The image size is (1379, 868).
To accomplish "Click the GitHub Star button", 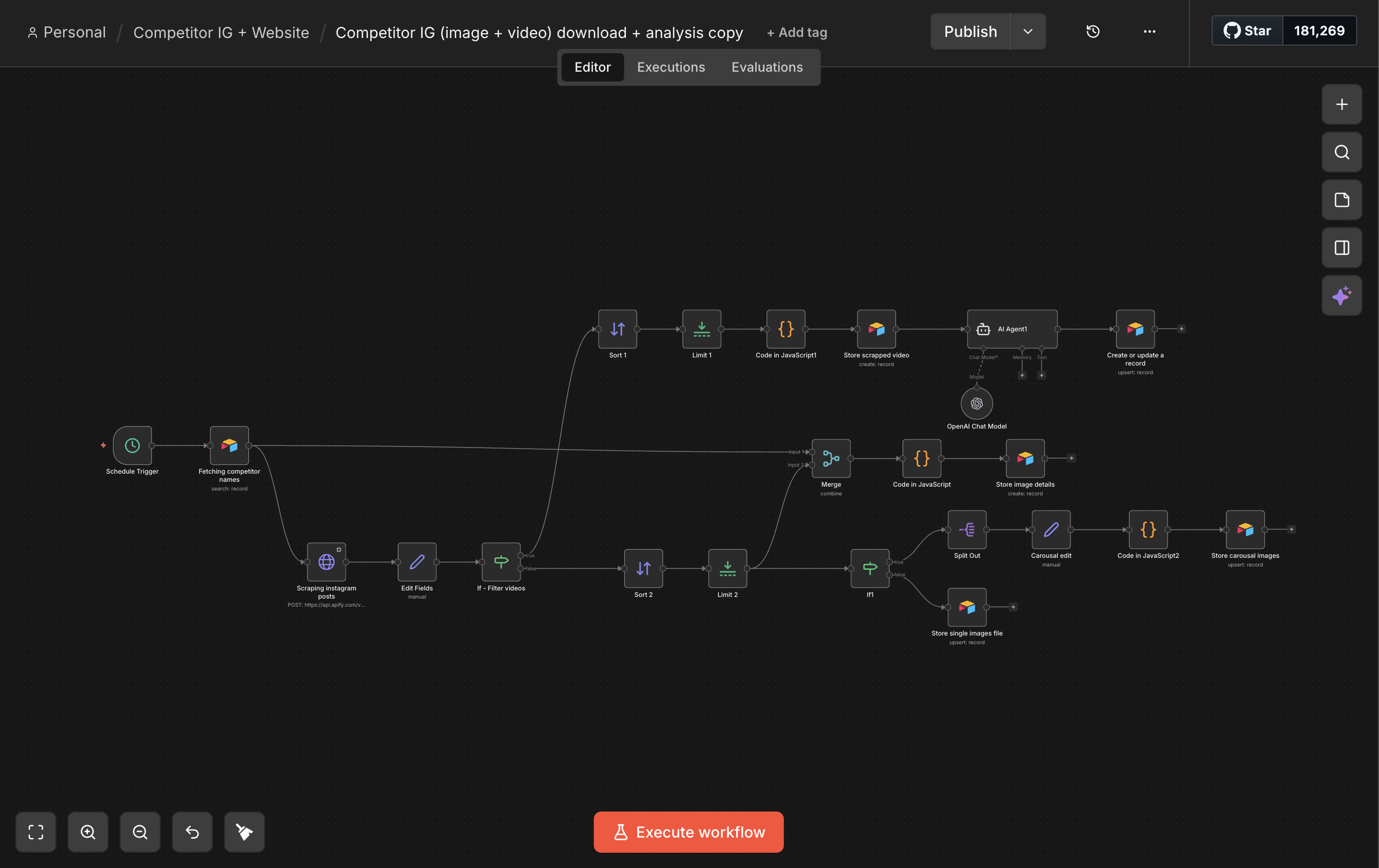I will coord(1248,31).
